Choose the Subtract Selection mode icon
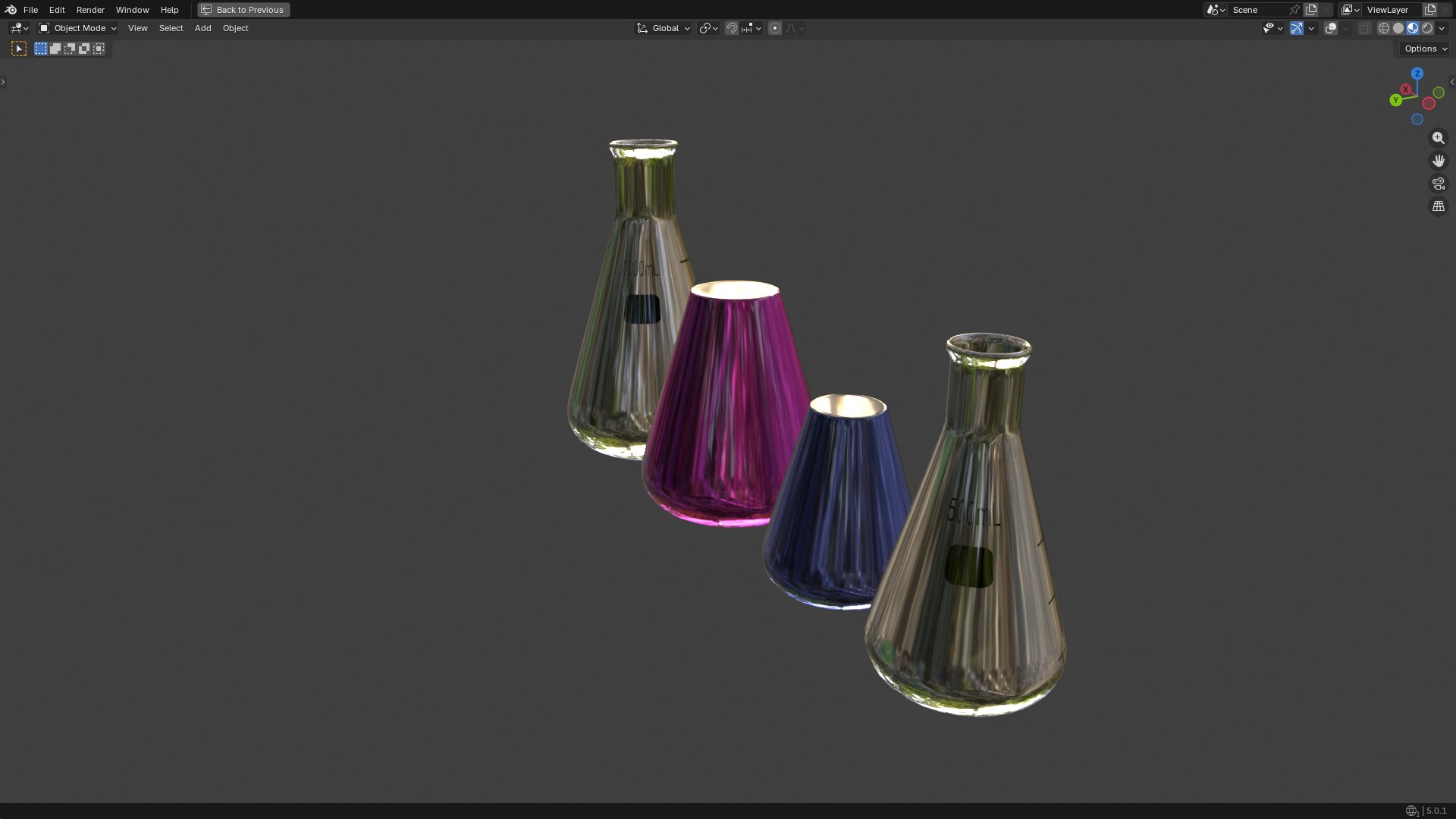 click(x=70, y=49)
